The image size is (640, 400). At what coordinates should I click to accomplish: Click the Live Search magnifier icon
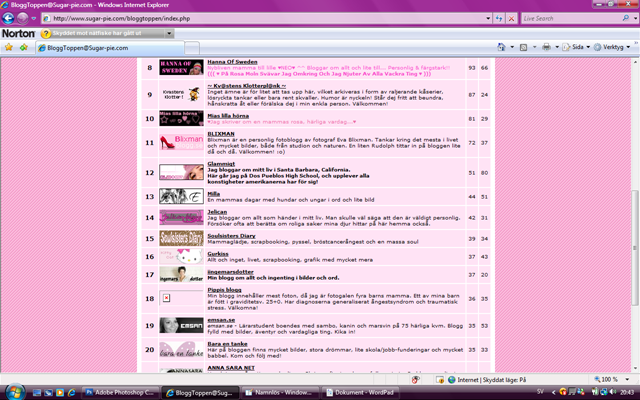[626, 18]
